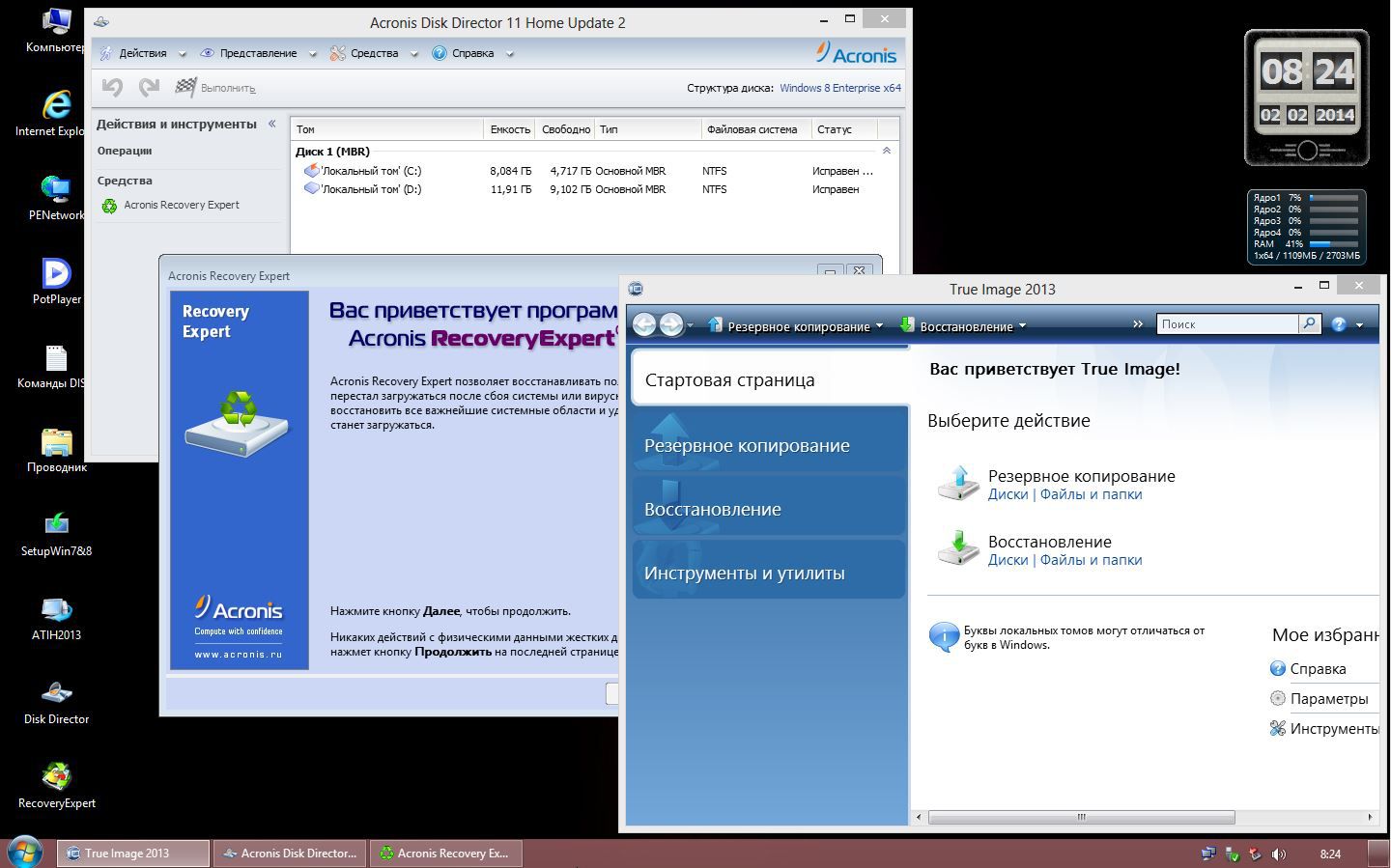Select the RecoveryExpert desktop icon
Viewport: 1391px width, 868px height.
[x=56, y=785]
